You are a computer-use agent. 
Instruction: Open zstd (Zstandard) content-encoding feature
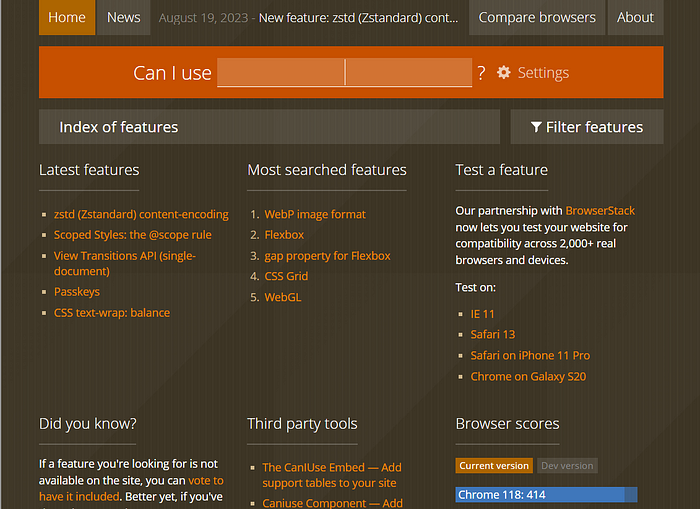click(141, 214)
